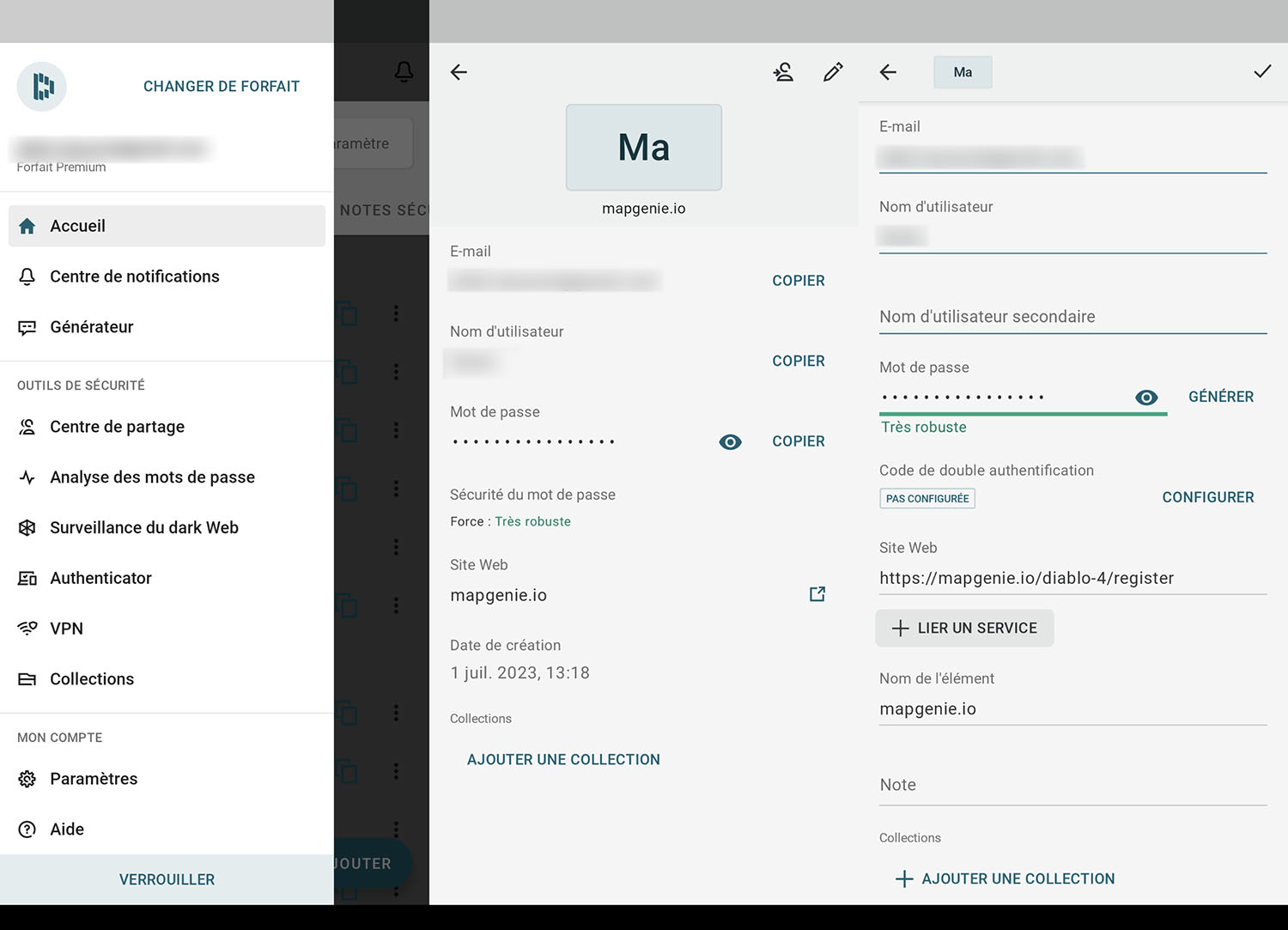Go back from mapgenie.io detail view
Image resolution: width=1288 pixels, height=930 pixels.
459,72
